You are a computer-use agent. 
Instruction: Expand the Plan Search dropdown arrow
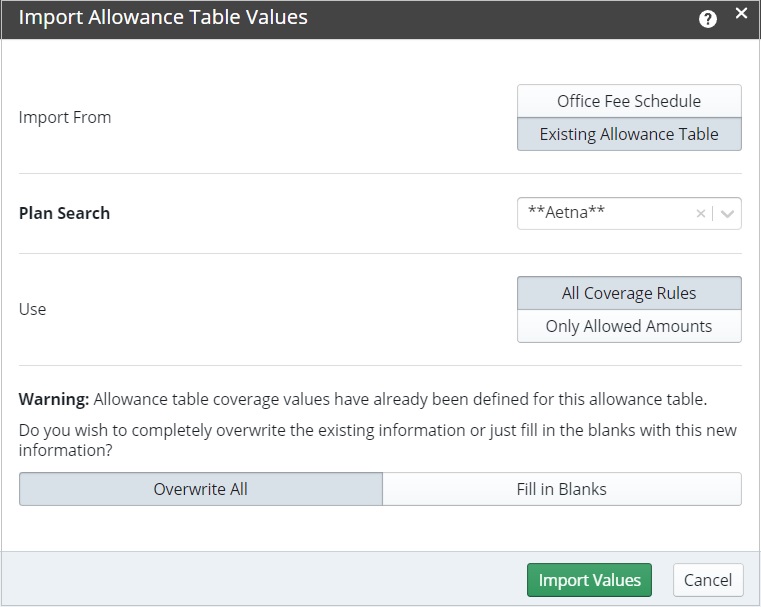click(x=727, y=213)
